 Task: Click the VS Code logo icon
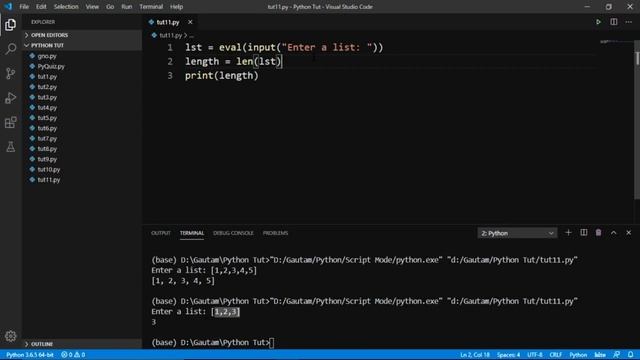click(x=8, y=7)
